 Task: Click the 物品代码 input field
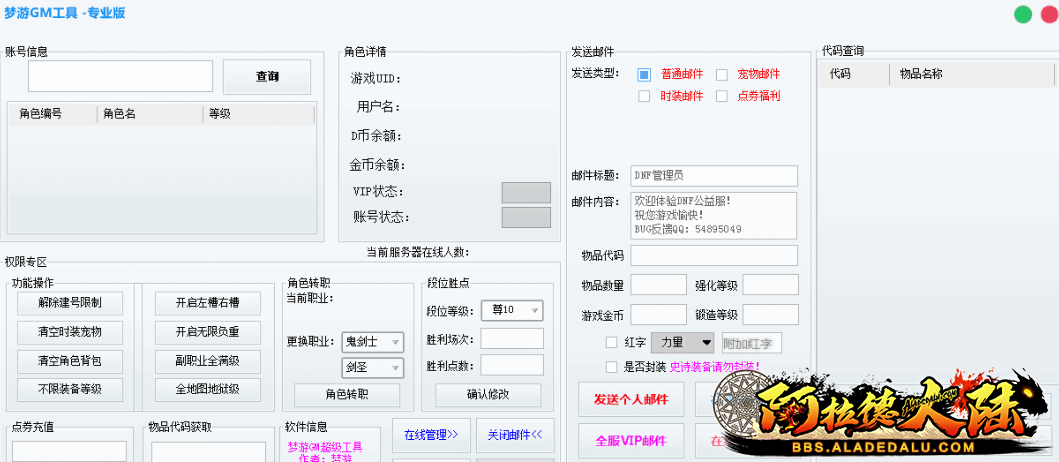click(x=713, y=255)
